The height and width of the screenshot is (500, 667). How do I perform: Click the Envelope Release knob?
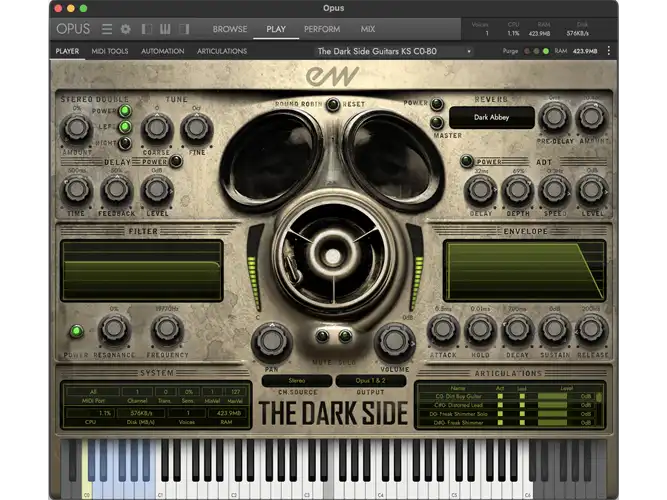(x=591, y=329)
